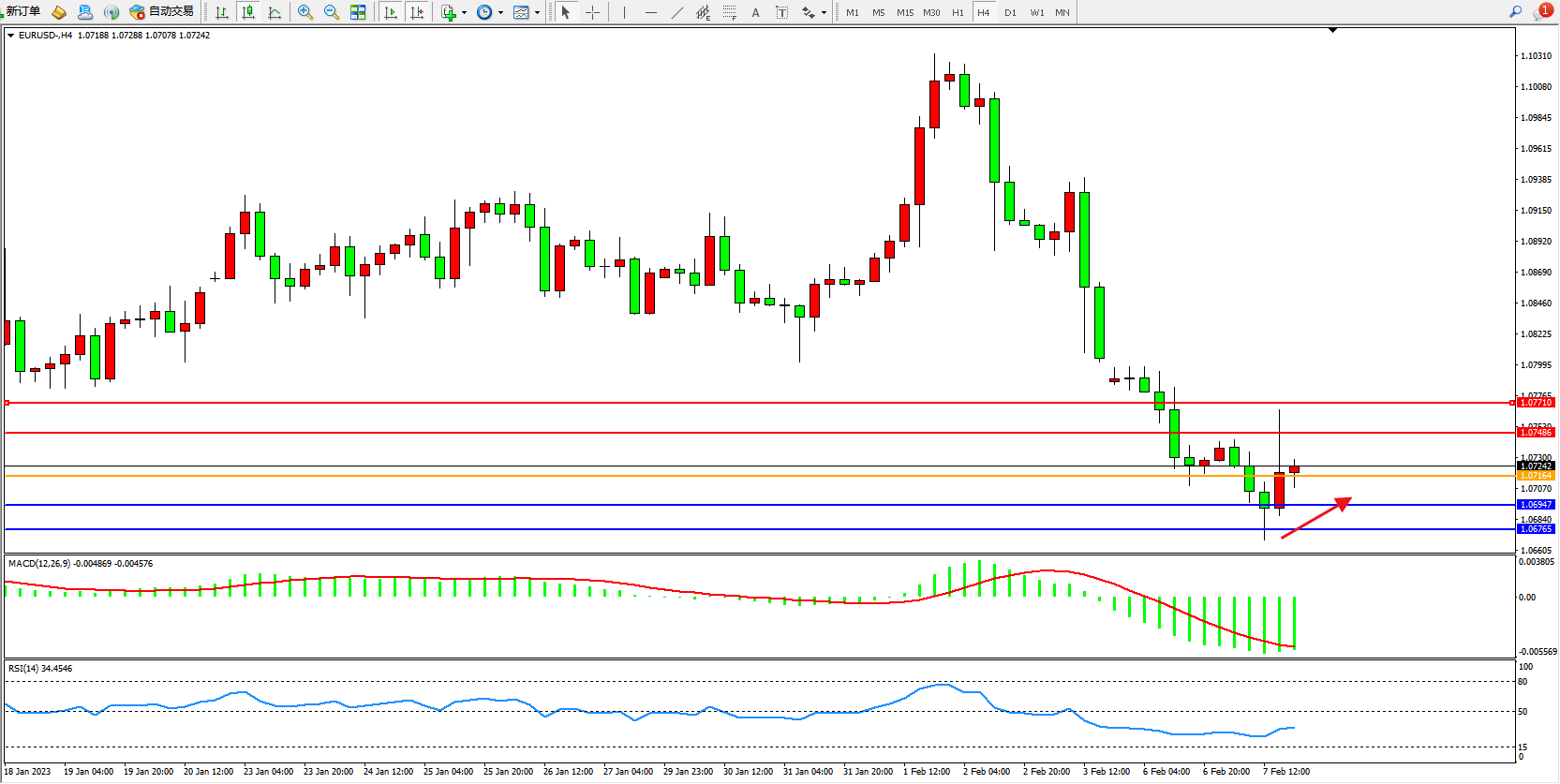Open the indicators list dropdown arrow
This screenshot has height=784, width=1560.
click(x=464, y=13)
